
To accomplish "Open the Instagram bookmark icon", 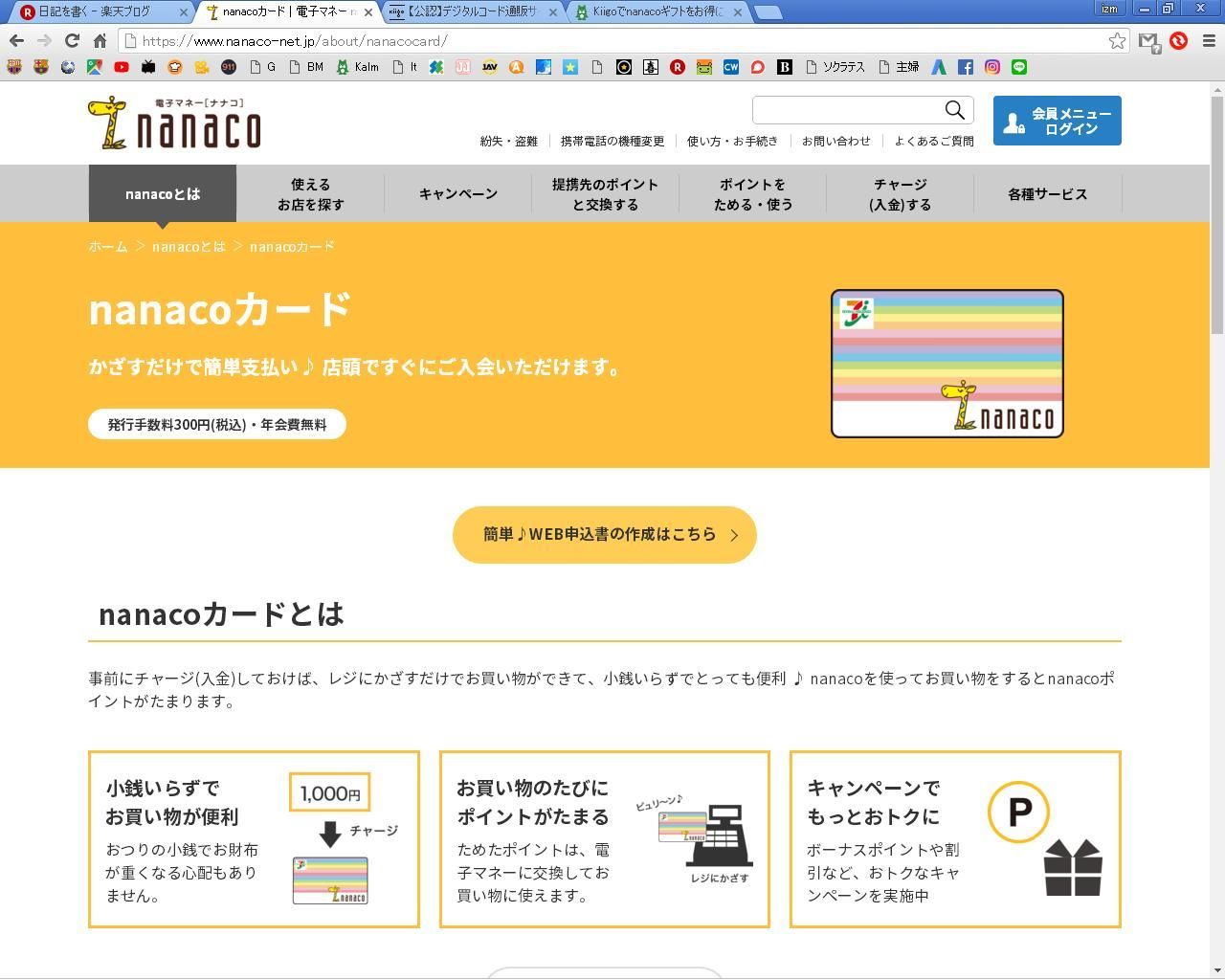I will pos(991,67).
